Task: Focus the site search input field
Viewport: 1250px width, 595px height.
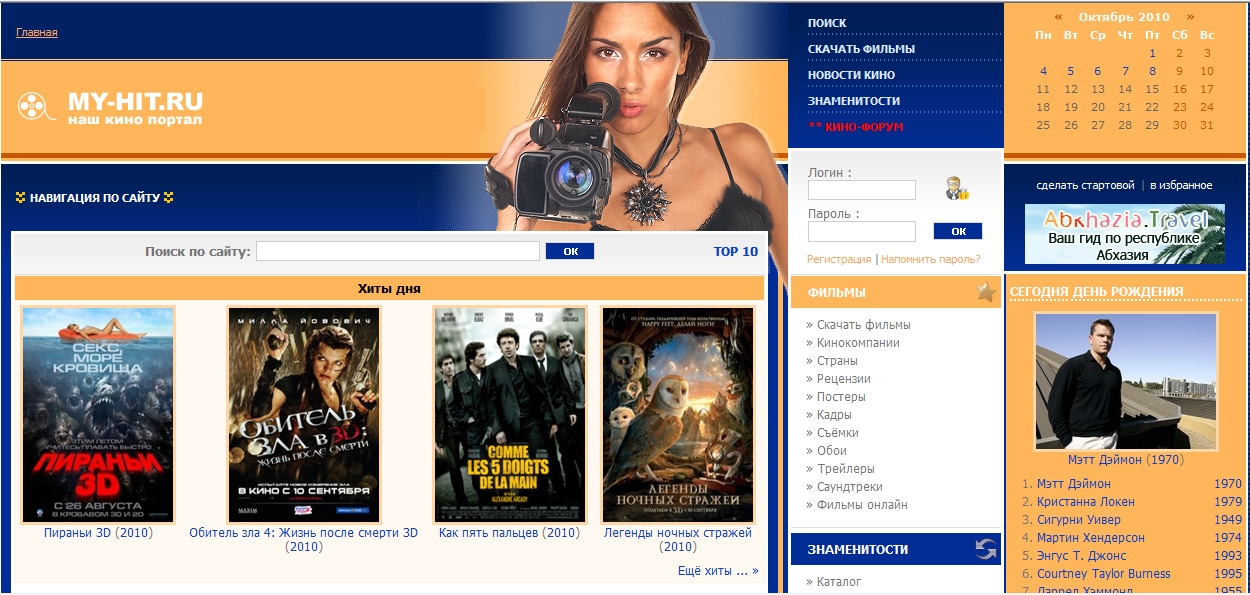Action: tap(398, 251)
